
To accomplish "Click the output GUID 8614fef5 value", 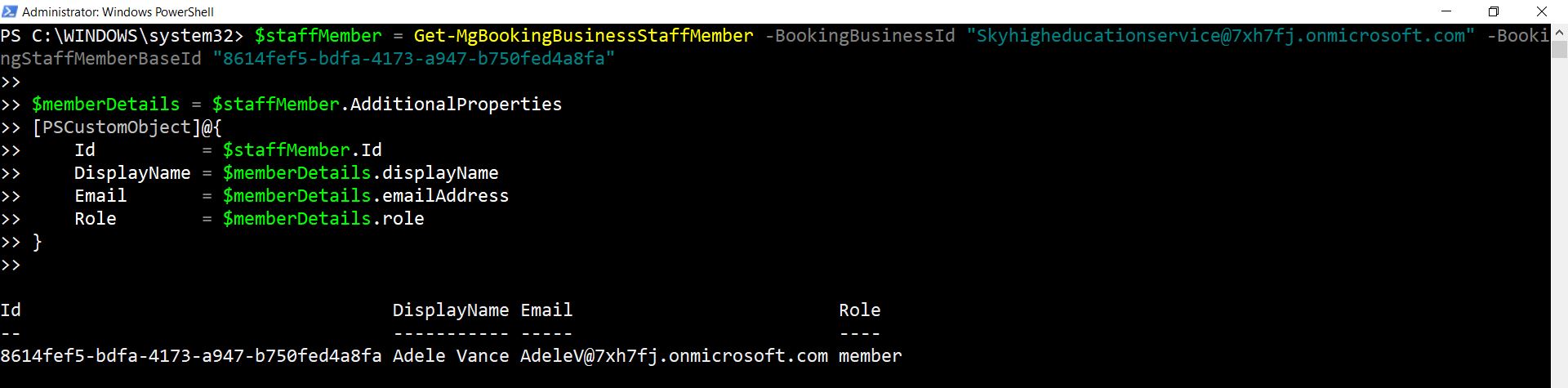I will pos(191,356).
